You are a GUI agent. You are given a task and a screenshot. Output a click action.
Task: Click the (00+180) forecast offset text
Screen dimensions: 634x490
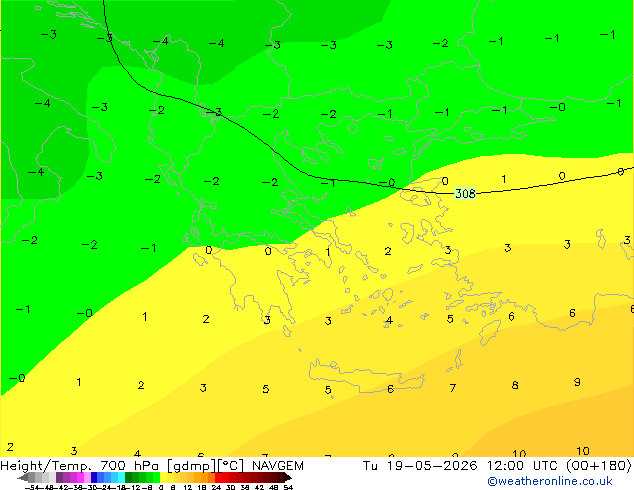(x=599, y=466)
